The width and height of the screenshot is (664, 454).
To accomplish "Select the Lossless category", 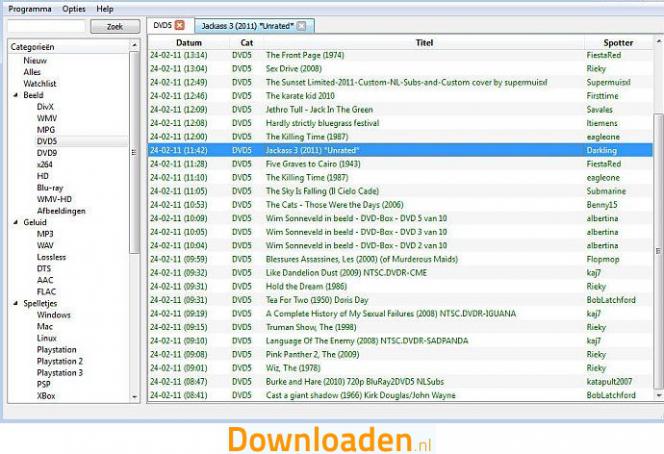I will tap(51, 257).
